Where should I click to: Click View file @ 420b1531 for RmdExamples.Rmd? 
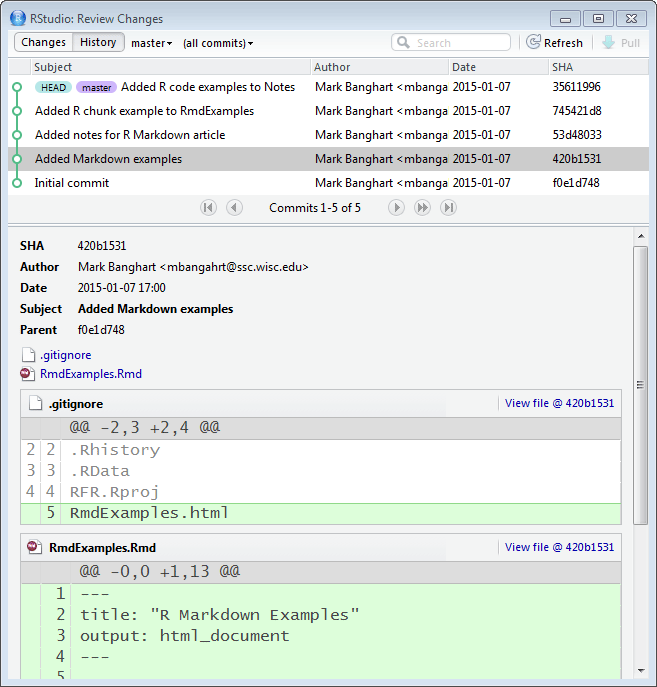point(559,547)
